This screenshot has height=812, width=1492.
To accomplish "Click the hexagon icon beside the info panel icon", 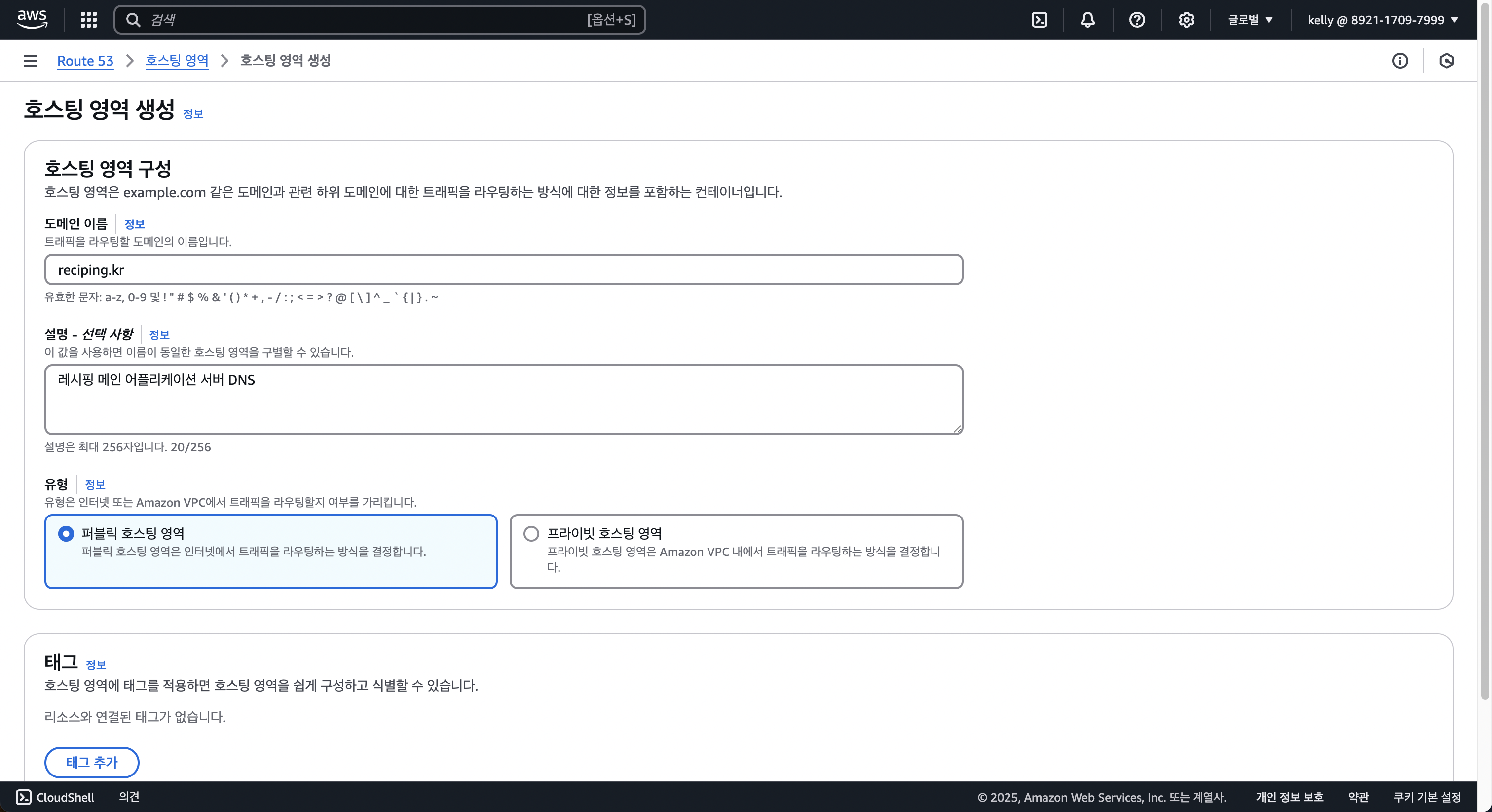I will coord(1446,61).
